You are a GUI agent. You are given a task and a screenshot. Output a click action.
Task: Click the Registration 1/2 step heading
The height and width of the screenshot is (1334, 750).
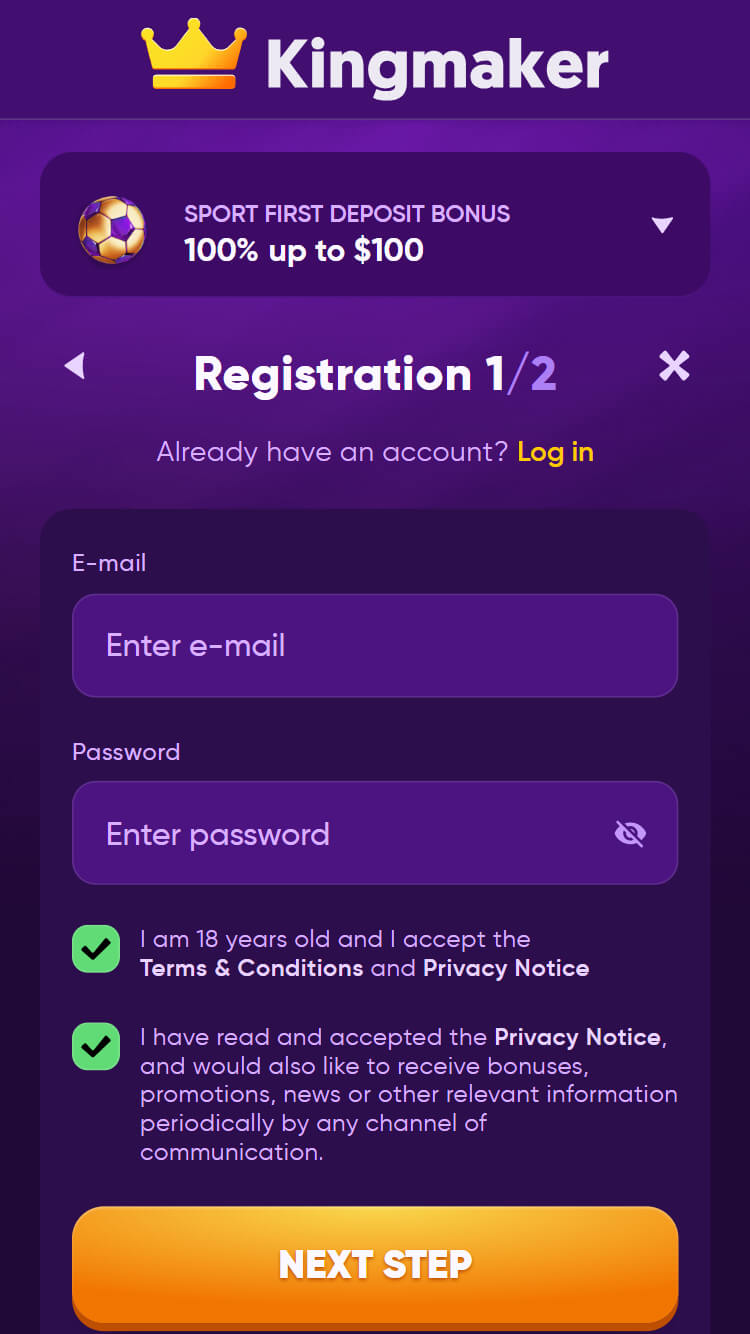click(375, 374)
